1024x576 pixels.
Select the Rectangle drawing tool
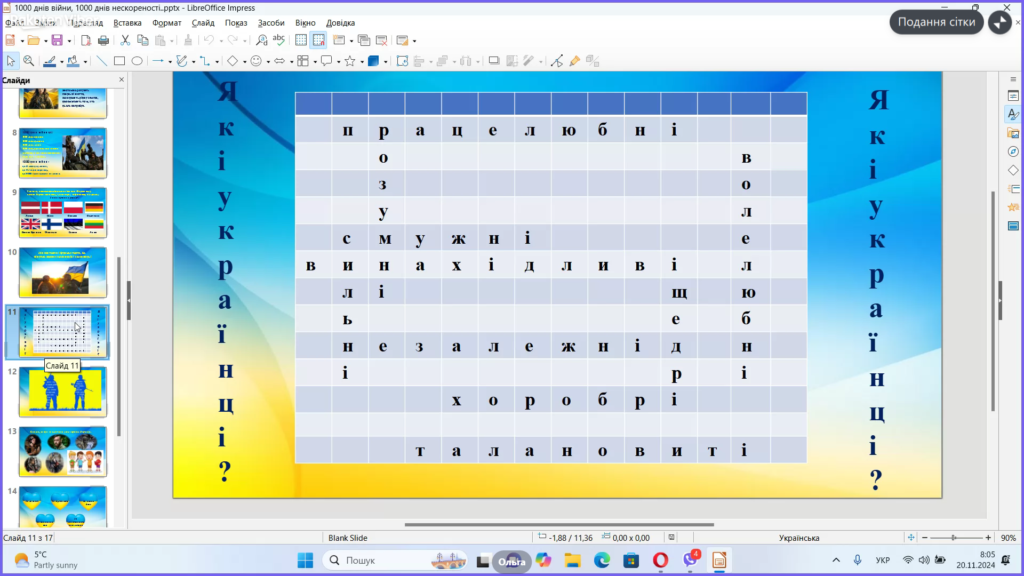tap(119, 61)
